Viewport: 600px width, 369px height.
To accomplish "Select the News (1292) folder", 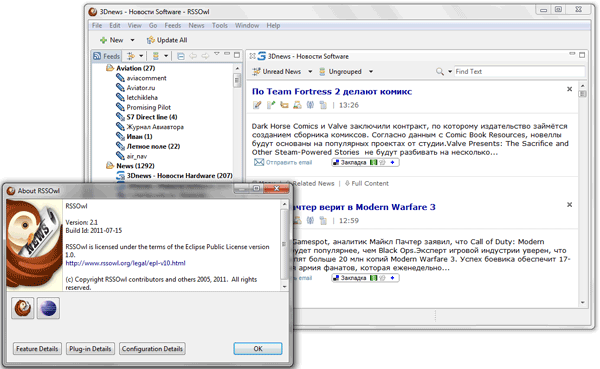I will (x=135, y=166).
